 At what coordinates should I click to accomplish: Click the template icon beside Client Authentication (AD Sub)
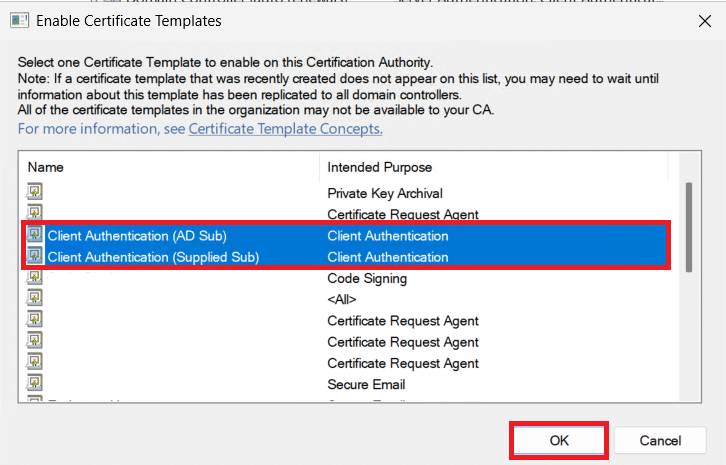pos(35,236)
